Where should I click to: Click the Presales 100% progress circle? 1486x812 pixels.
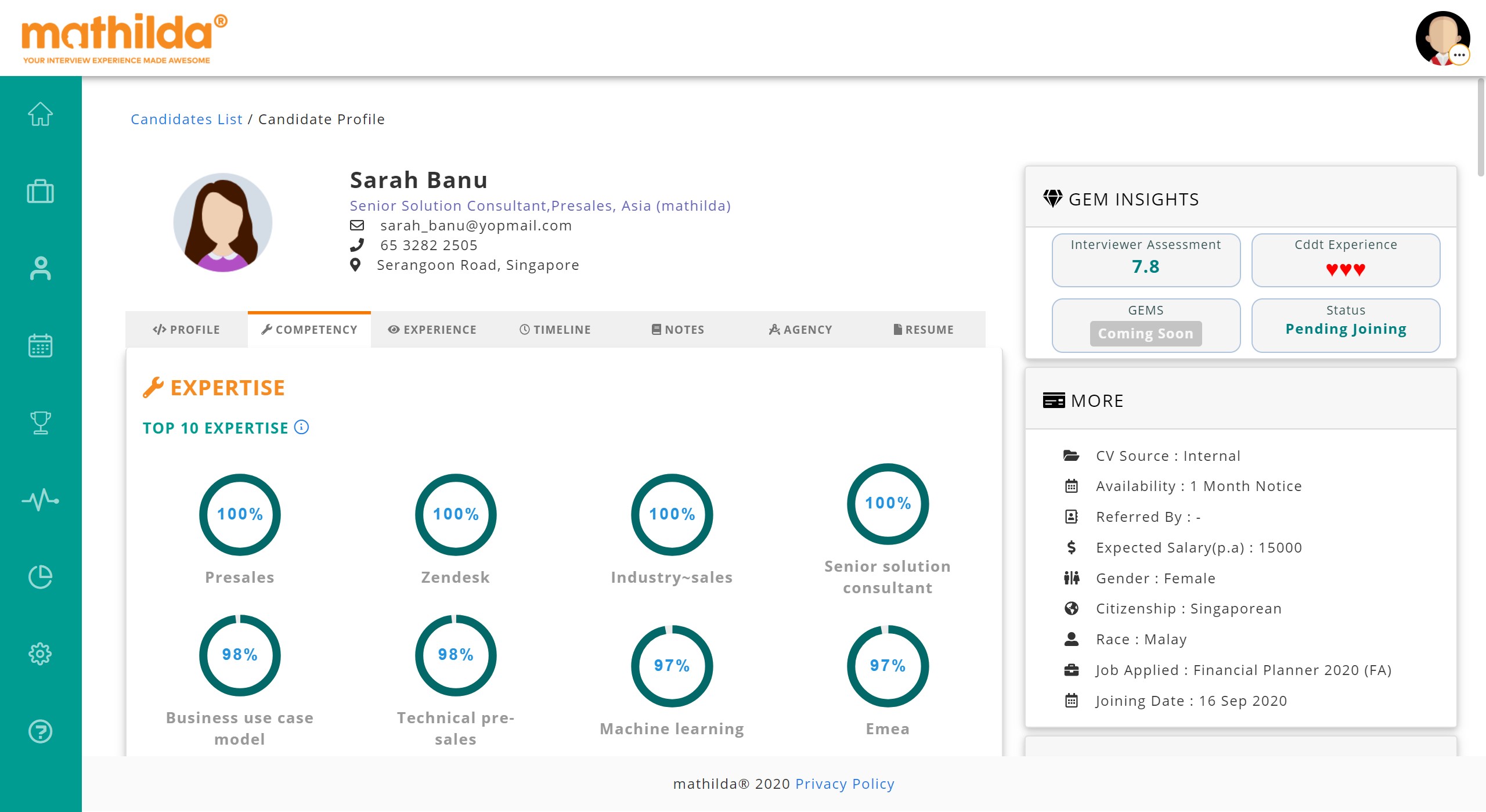coord(240,514)
